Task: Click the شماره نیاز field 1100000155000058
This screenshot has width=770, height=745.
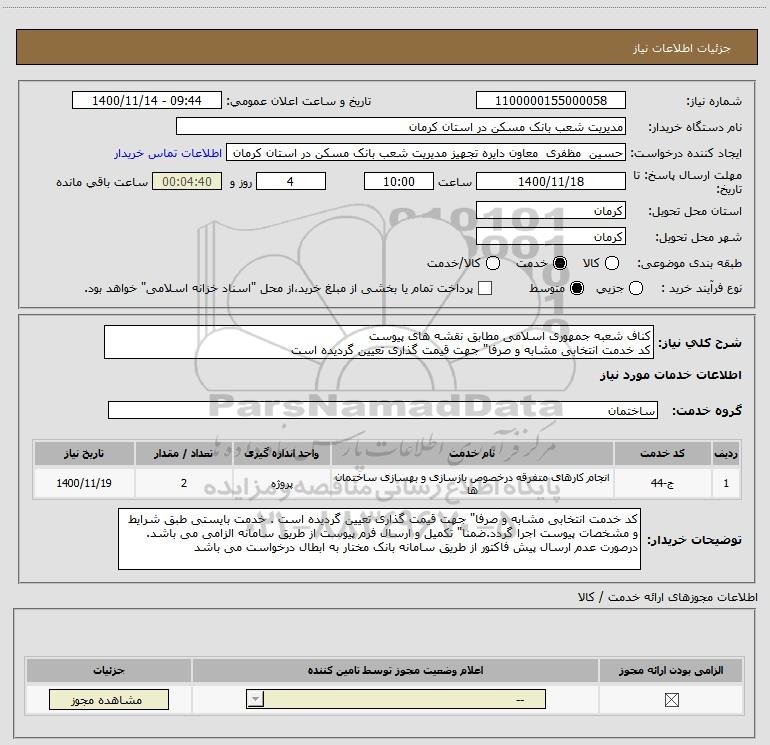Action: 551,100
